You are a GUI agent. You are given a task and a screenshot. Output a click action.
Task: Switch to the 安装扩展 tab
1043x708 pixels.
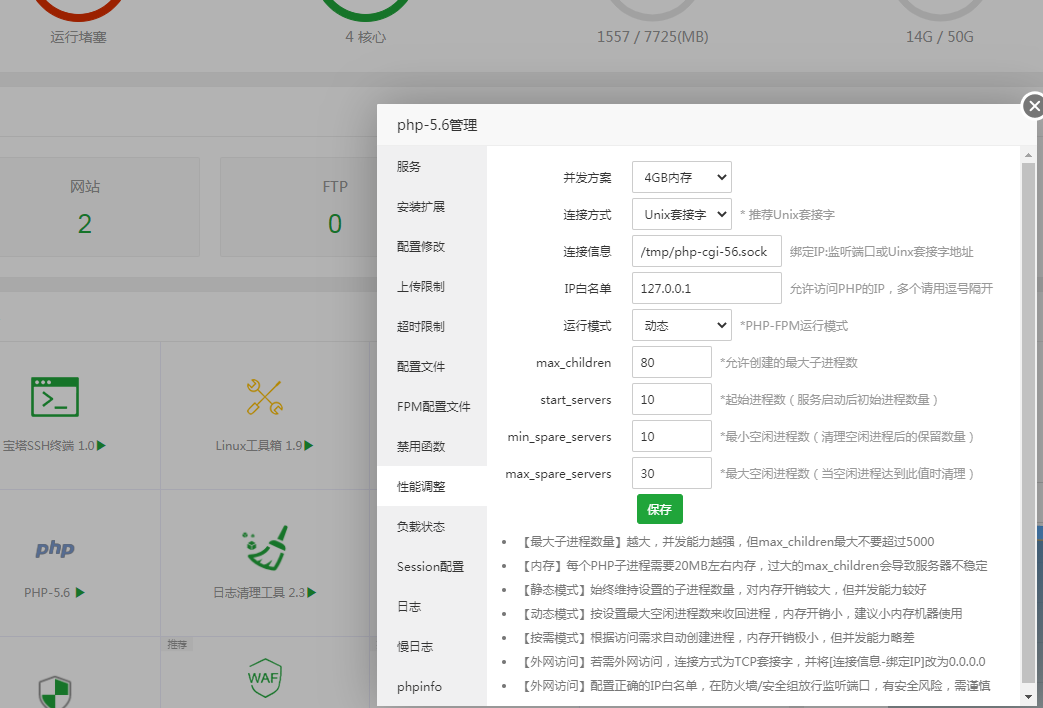432,206
